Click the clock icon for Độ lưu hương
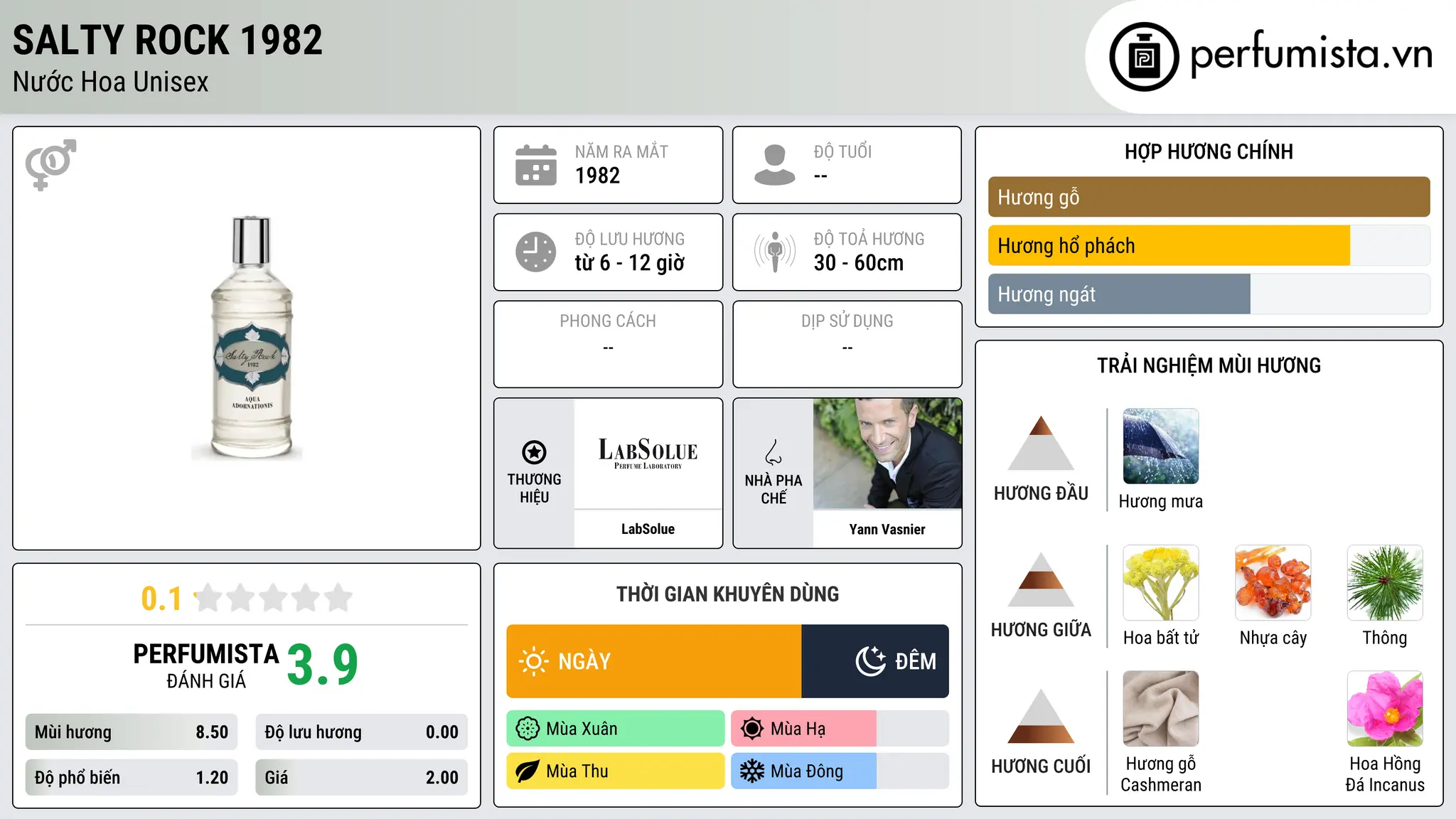 pyautogui.click(x=536, y=252)
